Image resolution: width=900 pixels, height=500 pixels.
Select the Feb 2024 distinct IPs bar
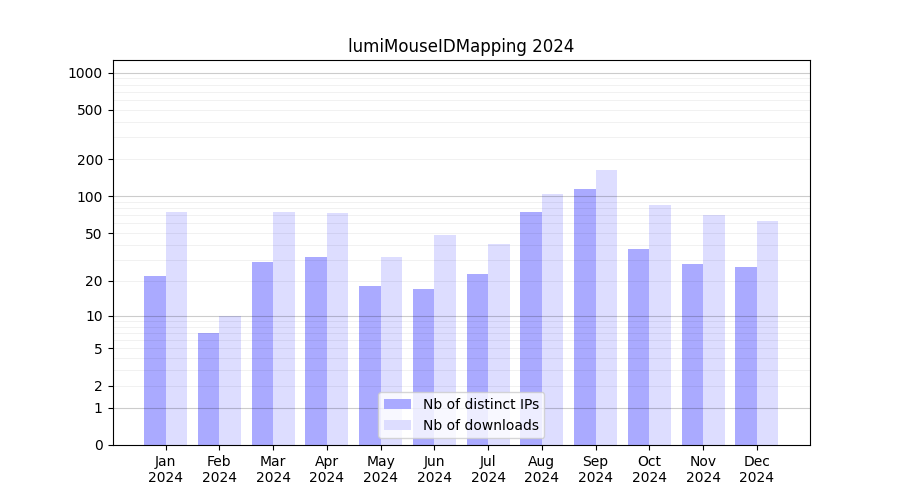(209, 388)
